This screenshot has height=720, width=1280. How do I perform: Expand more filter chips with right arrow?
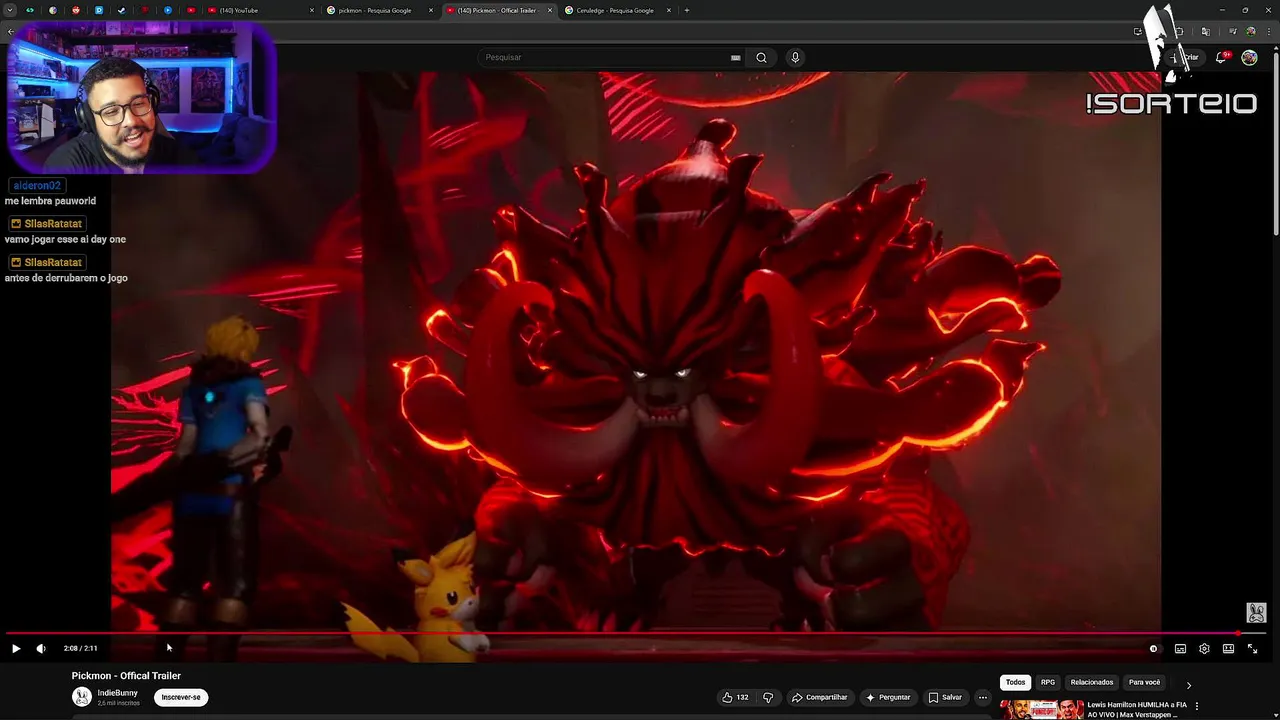[x=1188, y=685]
